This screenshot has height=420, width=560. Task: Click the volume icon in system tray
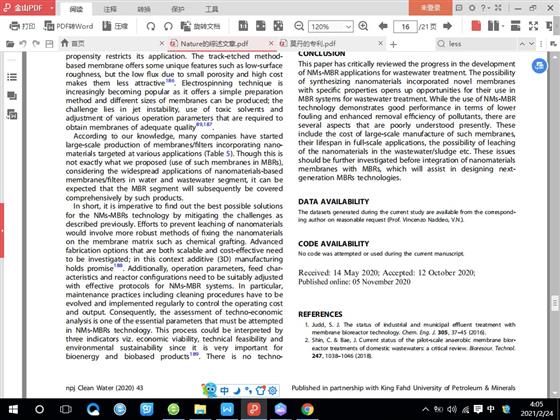click(452, 409)
